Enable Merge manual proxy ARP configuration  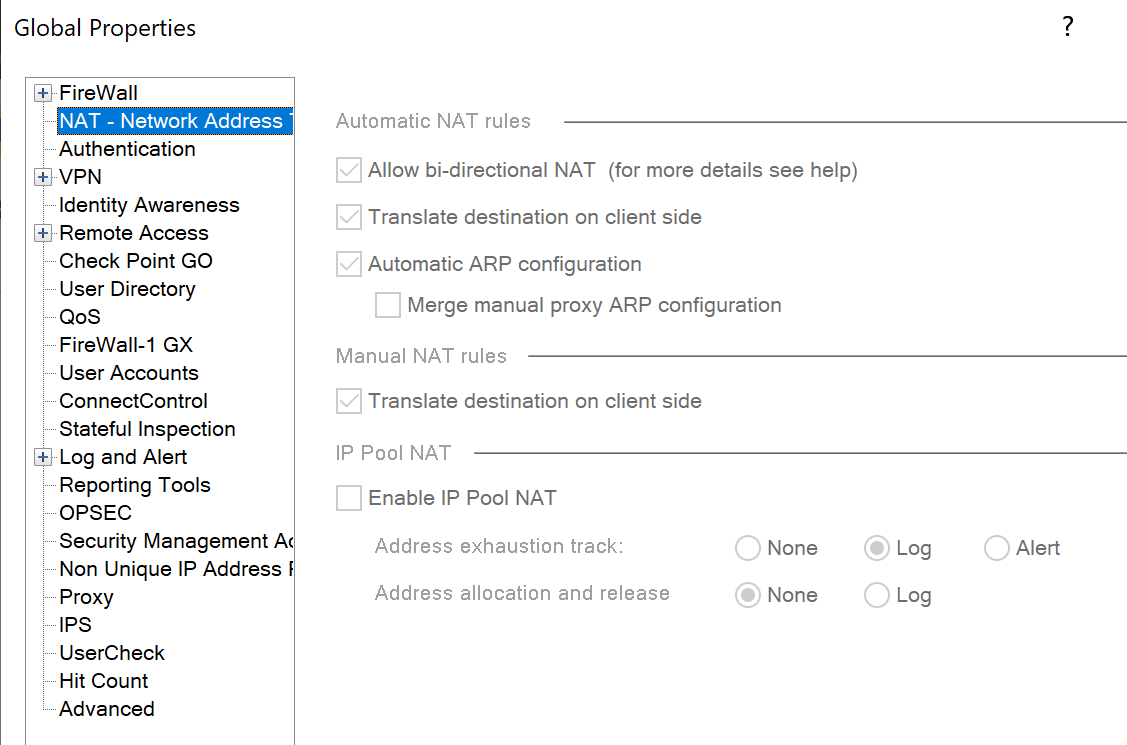click(387, 305)
